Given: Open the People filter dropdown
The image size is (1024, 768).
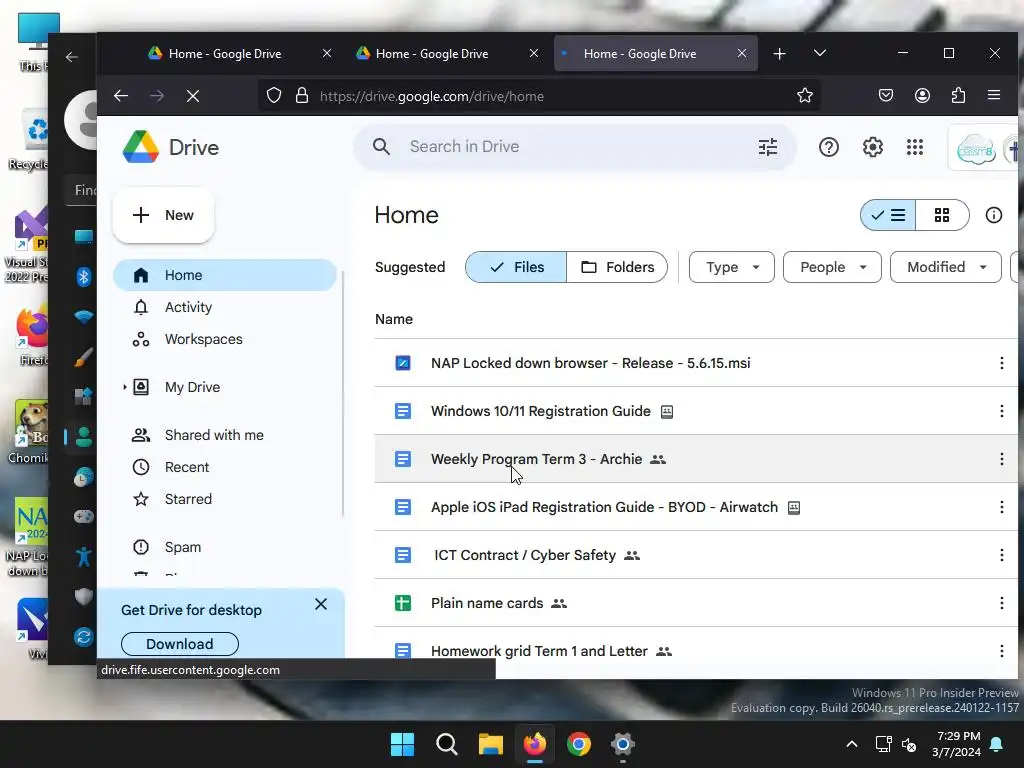Looking at the screenshot, I should [832, 267].
